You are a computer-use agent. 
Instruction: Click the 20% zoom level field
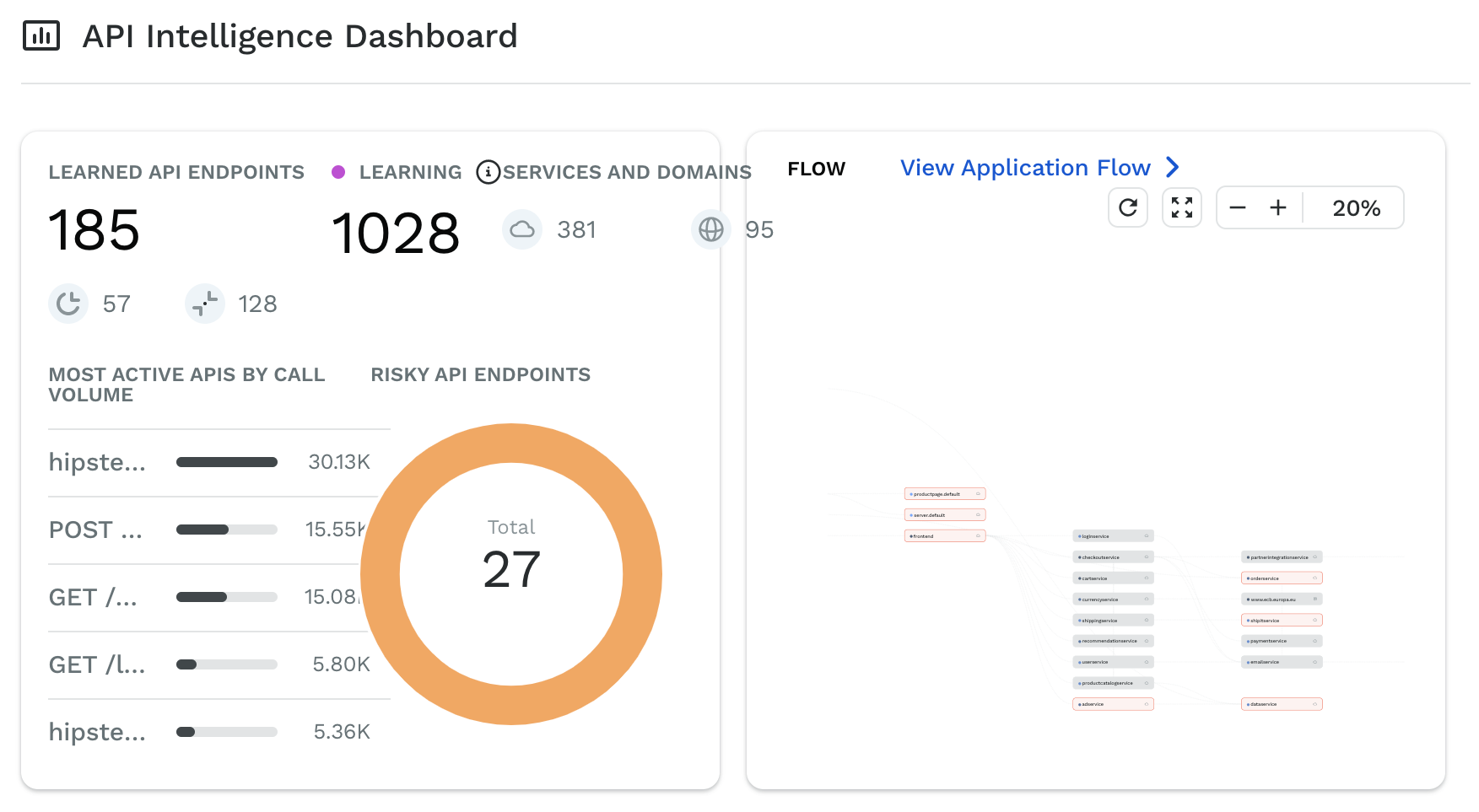[x=1356, y=208]
